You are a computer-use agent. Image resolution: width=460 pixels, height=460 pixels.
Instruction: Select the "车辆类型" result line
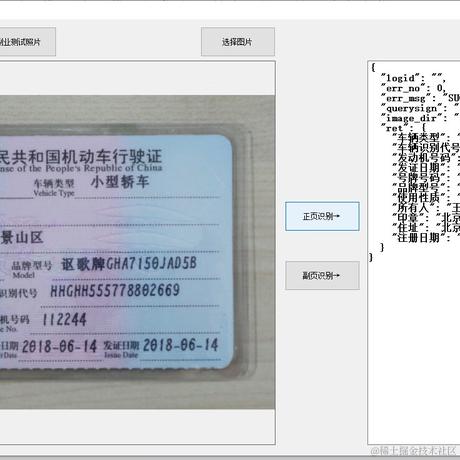(x=426, y=137)
